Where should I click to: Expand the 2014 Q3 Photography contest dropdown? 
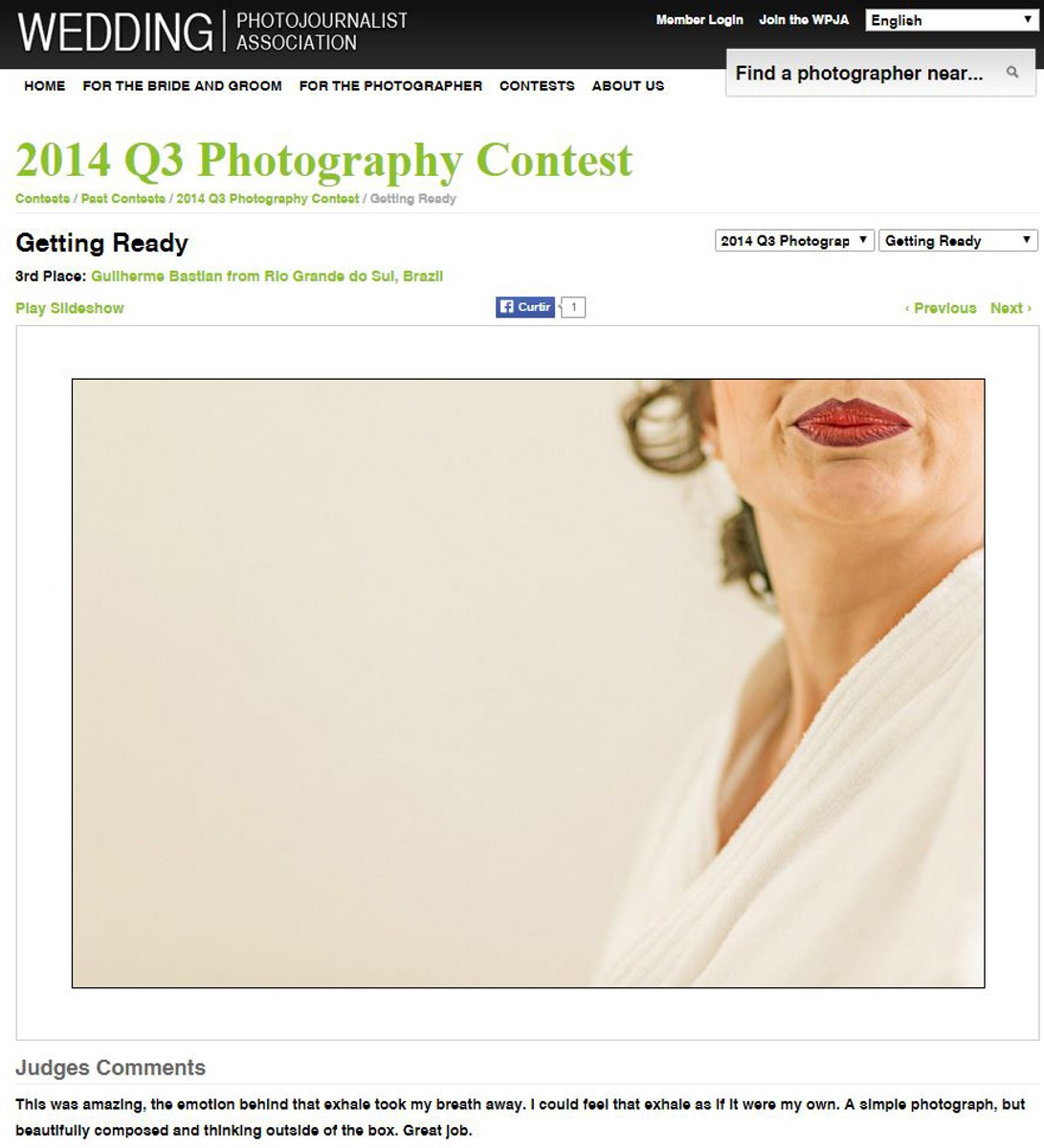tap(794, 241)
